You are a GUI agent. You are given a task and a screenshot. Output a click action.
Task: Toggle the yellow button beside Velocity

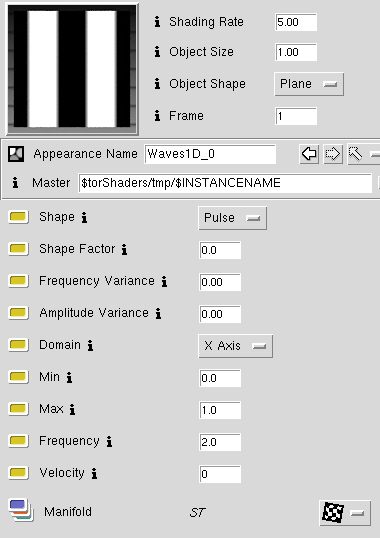pos(18,473)
